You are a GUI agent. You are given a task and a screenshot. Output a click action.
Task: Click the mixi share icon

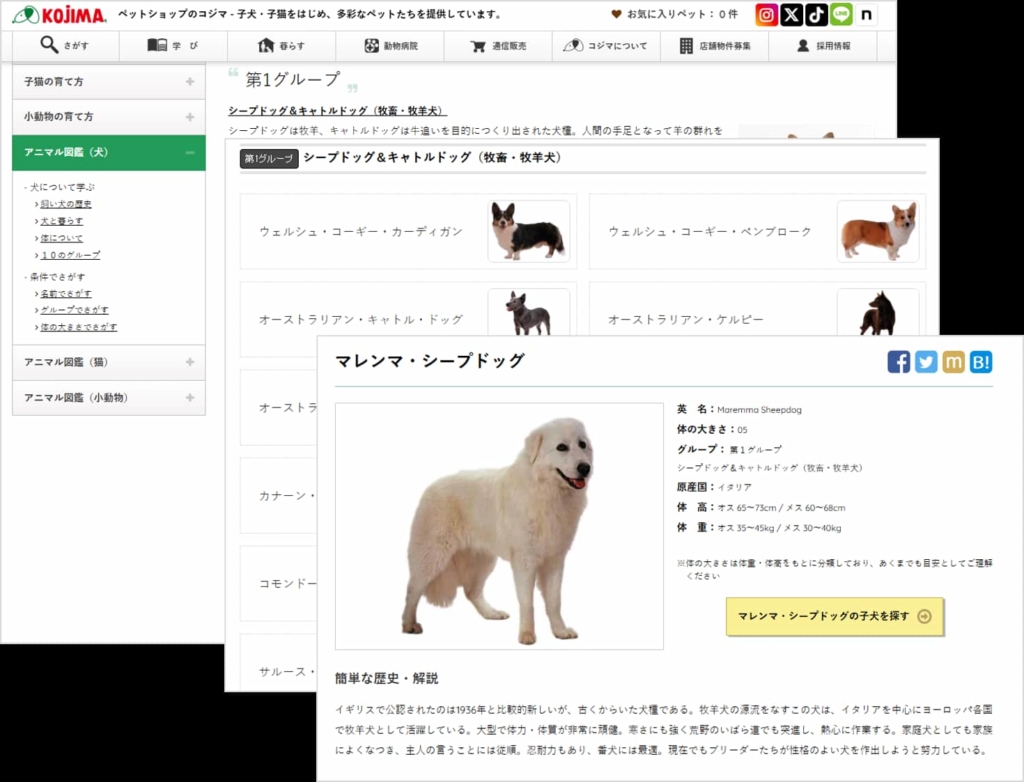point(953,362)
